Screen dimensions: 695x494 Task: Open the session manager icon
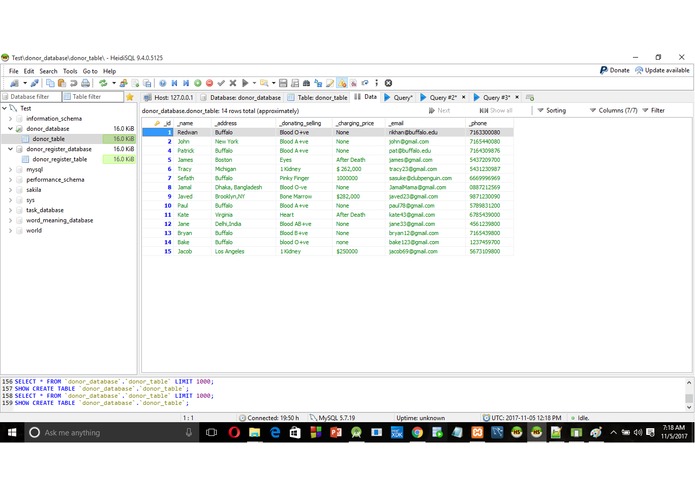point(14,83)
